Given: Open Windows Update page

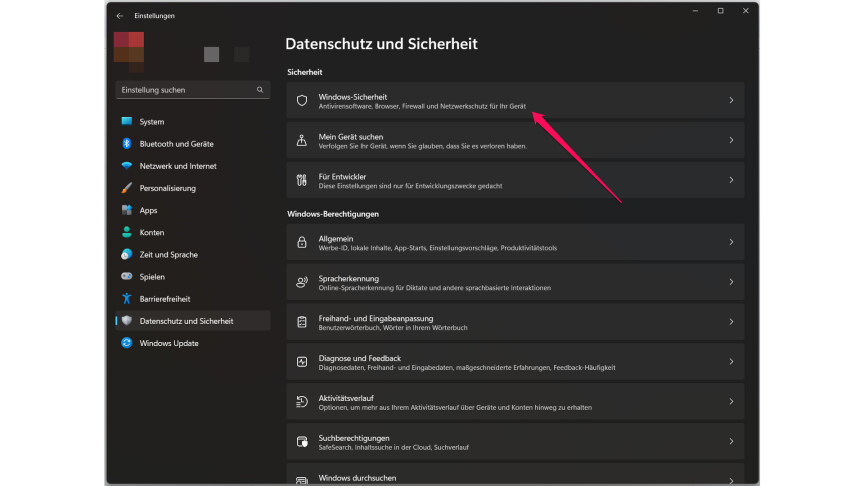Looking at the screenshot, I should click(x=192, y=343).
